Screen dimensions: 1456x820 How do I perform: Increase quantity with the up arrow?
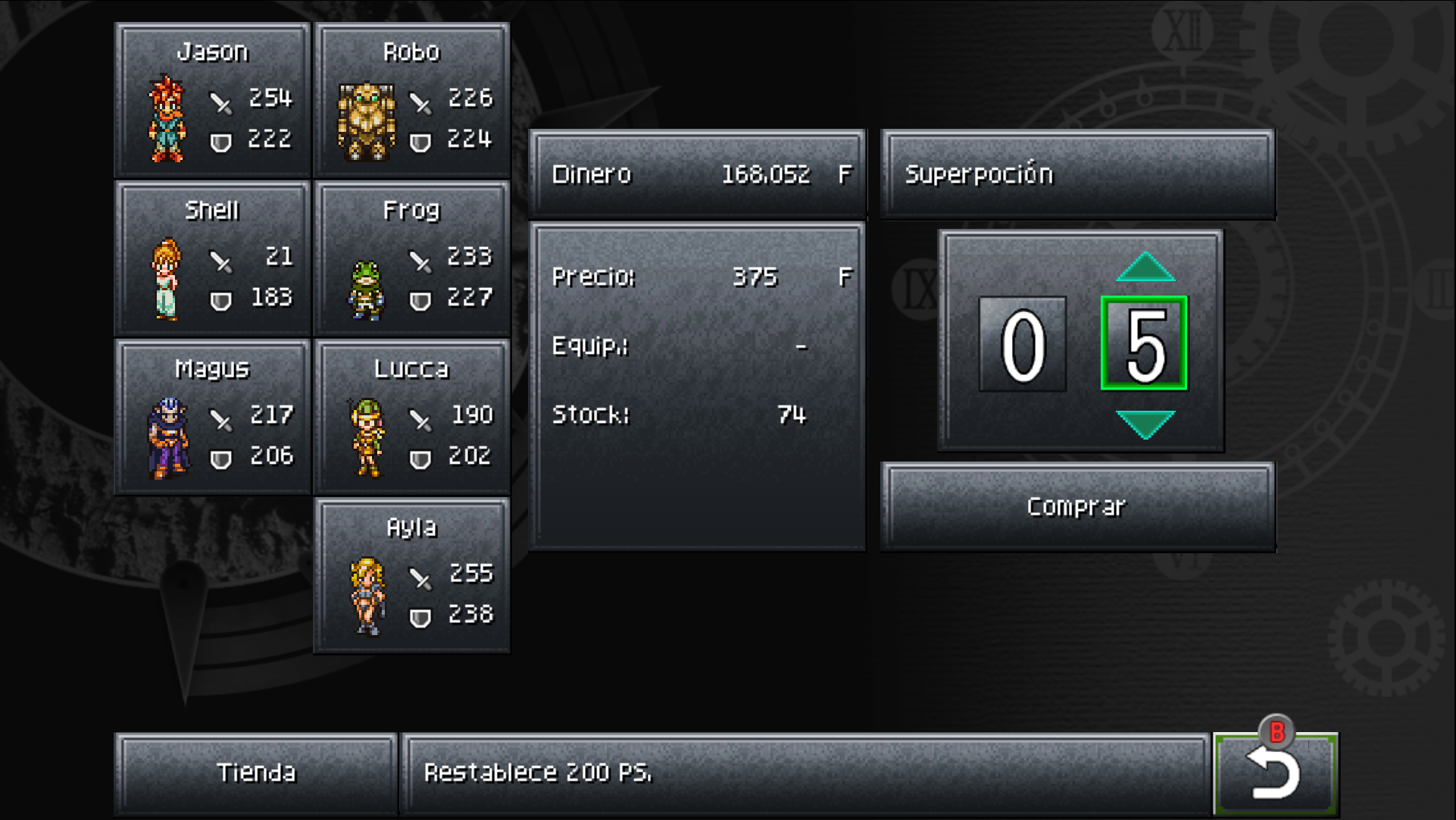tap(1145, 267)
